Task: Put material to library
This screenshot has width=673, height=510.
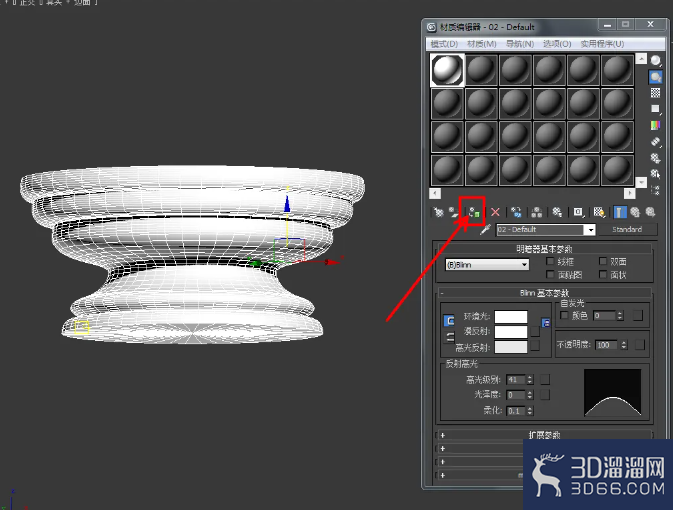Action: 557,212
